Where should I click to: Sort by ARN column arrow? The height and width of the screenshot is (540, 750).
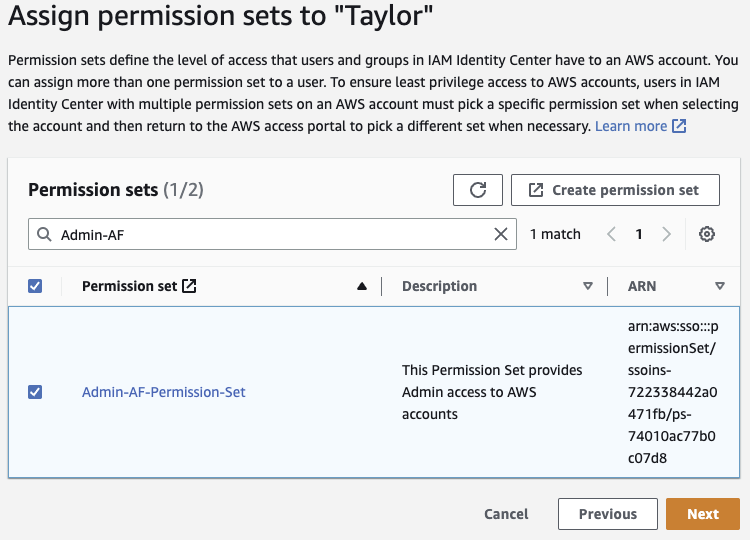719,286
